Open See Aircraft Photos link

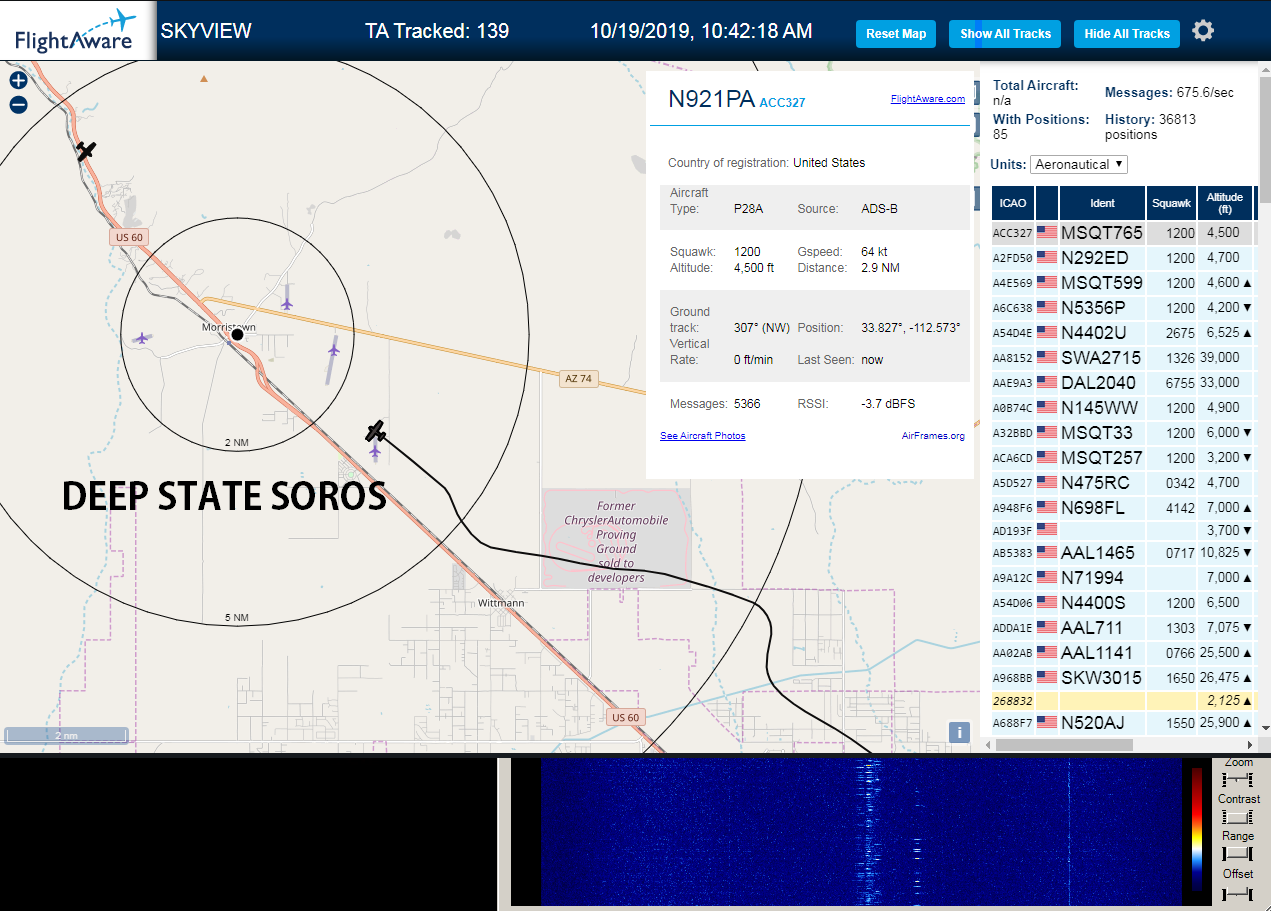[x=703, y=436]
